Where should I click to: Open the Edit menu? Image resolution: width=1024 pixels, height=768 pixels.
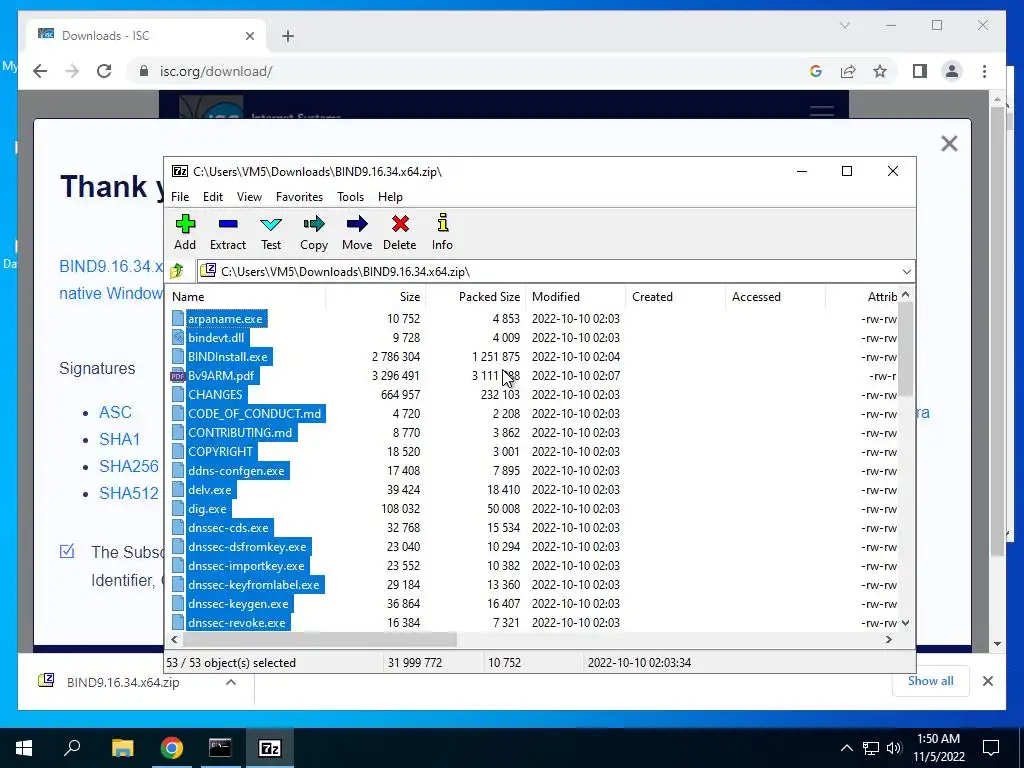point(213,197)
